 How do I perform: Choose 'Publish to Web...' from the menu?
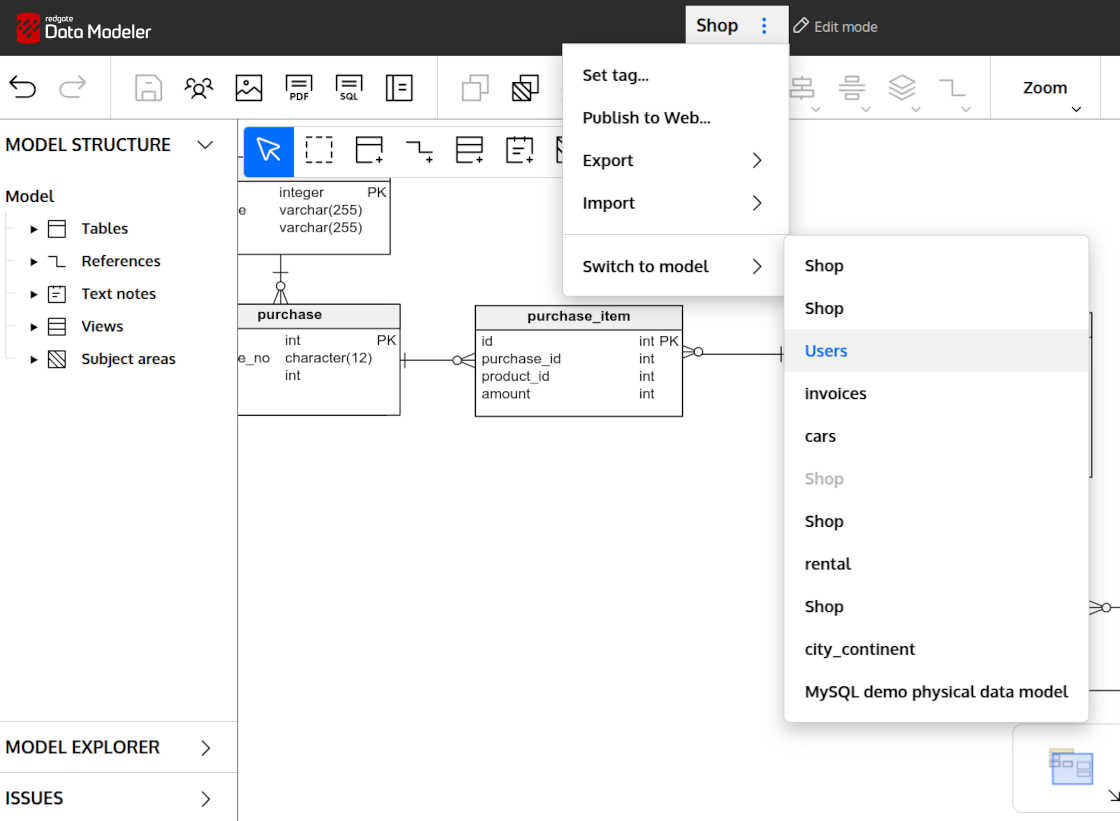(646, 118)
